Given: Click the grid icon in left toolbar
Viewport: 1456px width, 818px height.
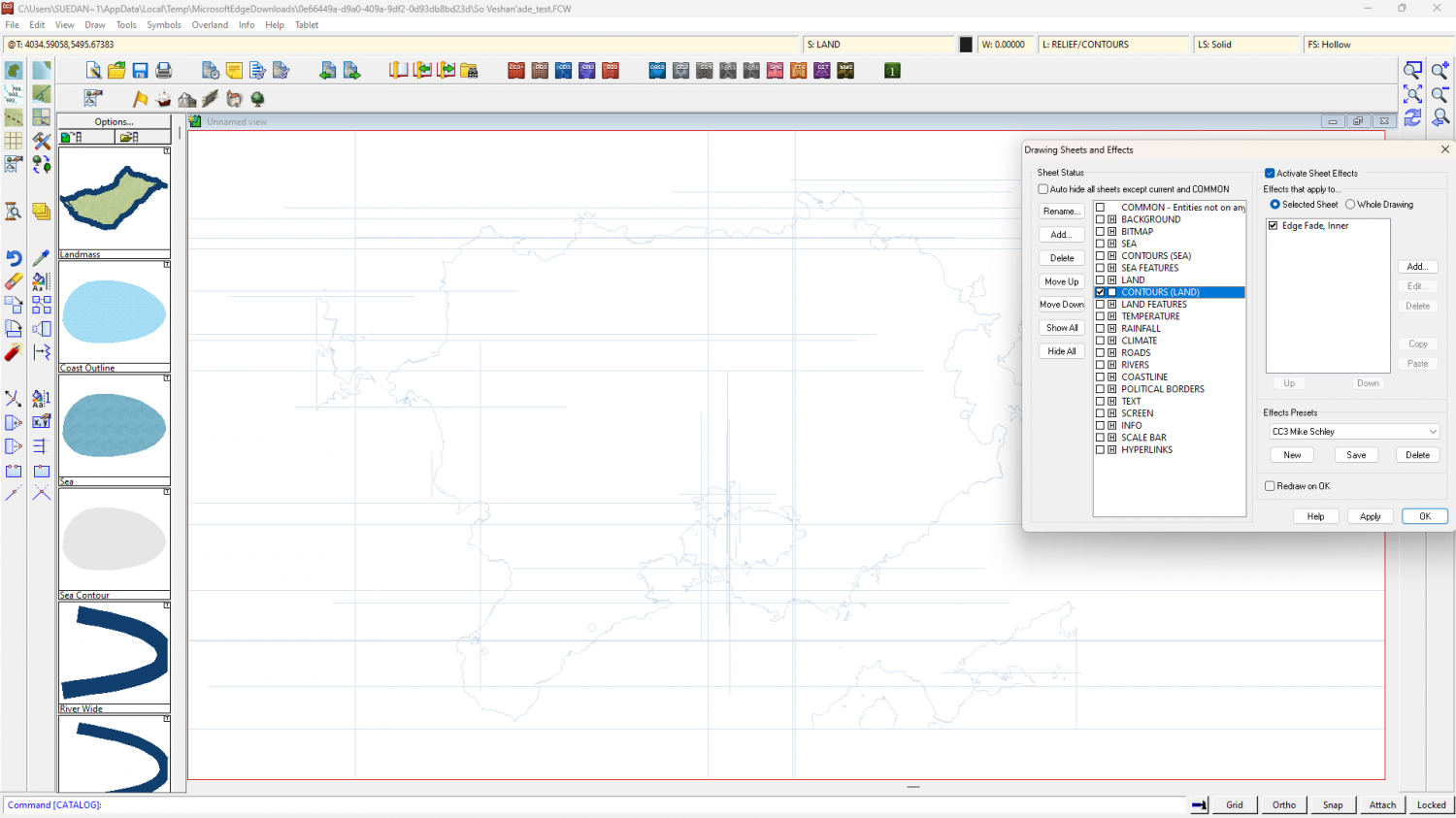Looking at the screenshot, I should (14, 141).
